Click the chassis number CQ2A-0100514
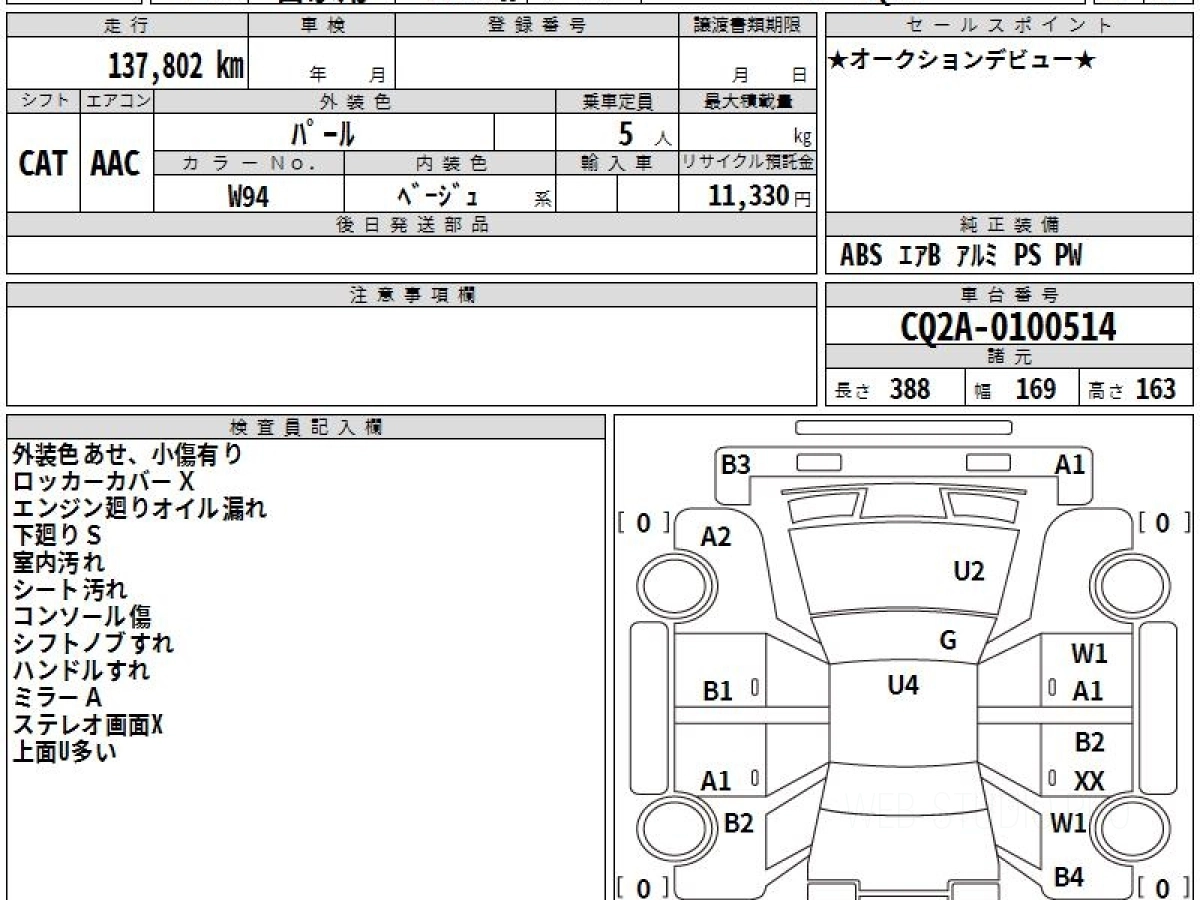 [x=1008, y=327]
